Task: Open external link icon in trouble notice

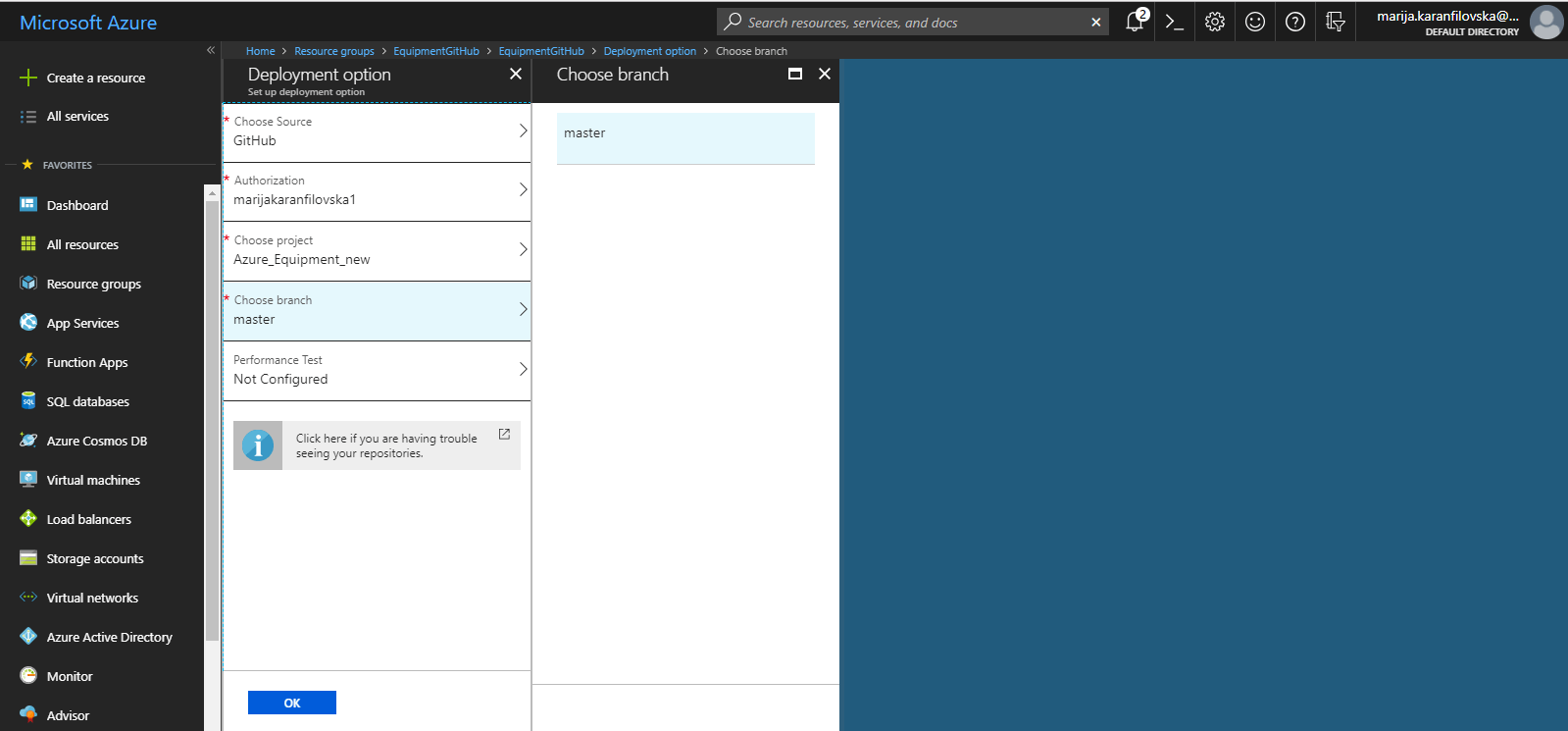Action: coord(504,434)
